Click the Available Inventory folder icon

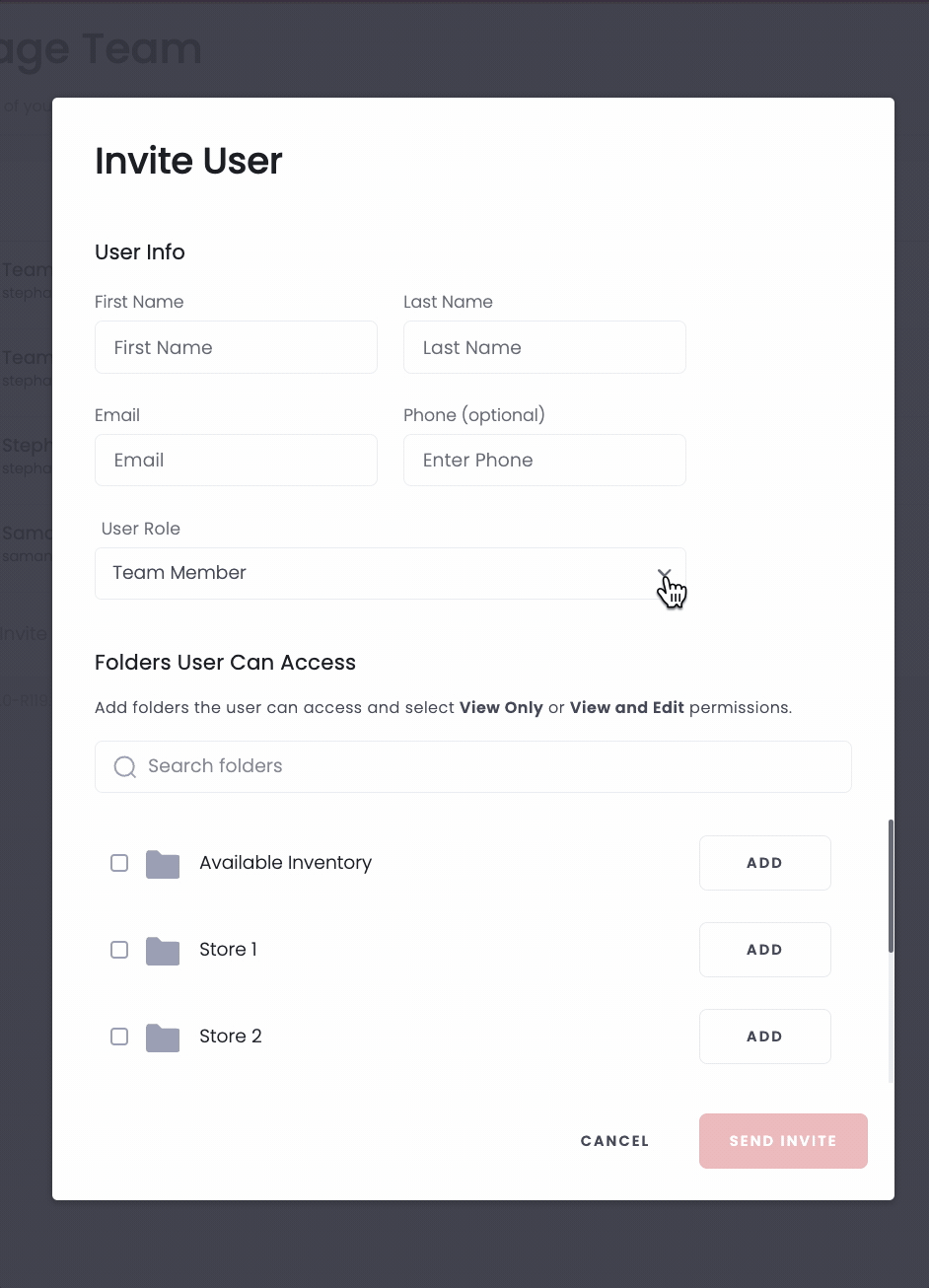pyautogui.click(x=163, y=864)
